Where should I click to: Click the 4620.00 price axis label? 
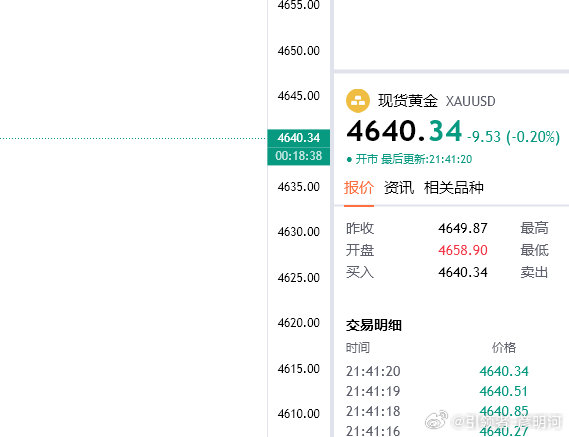[299, 323]
